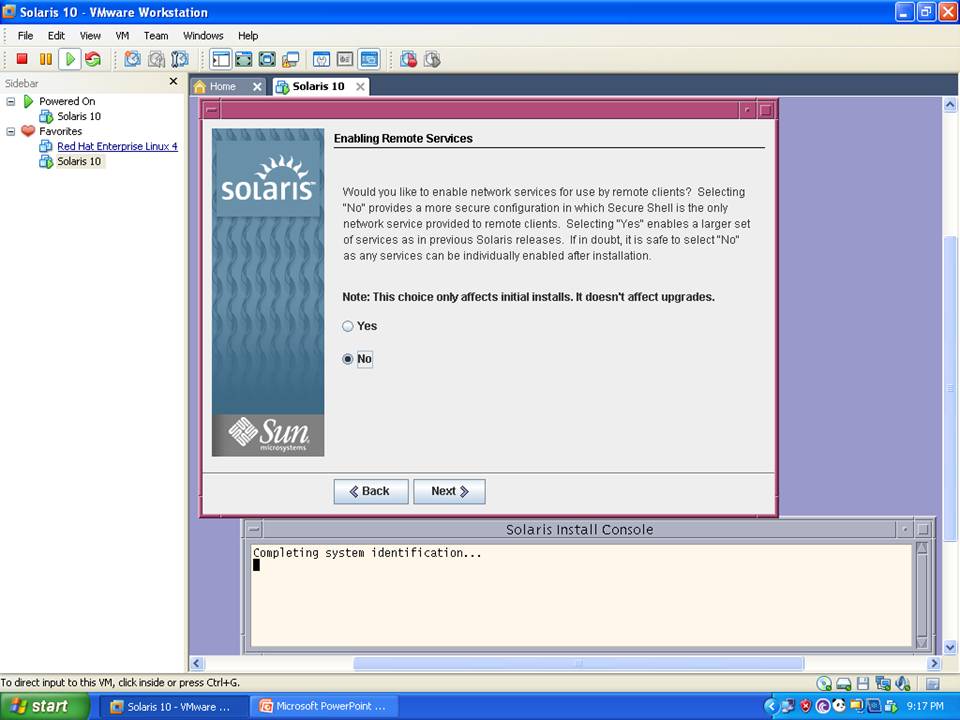Click the hard disk device status icon
This screenshot has height=720, width=960.
(x=844, y=683)
